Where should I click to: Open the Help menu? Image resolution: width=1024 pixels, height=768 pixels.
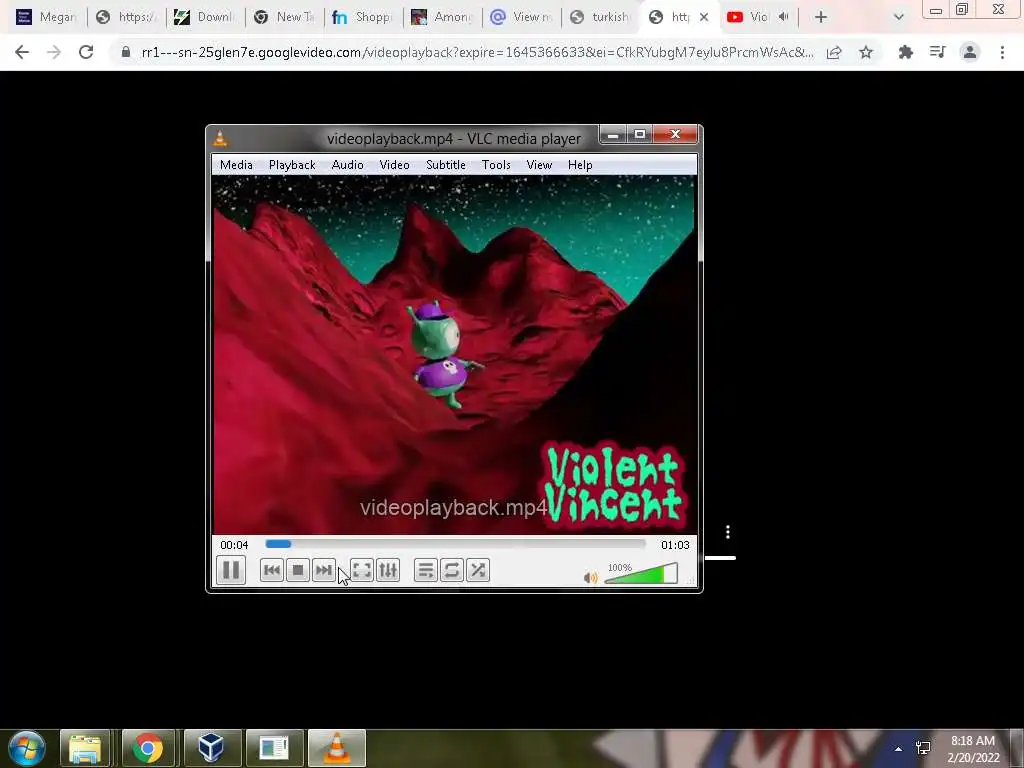[x=580, y=165]
